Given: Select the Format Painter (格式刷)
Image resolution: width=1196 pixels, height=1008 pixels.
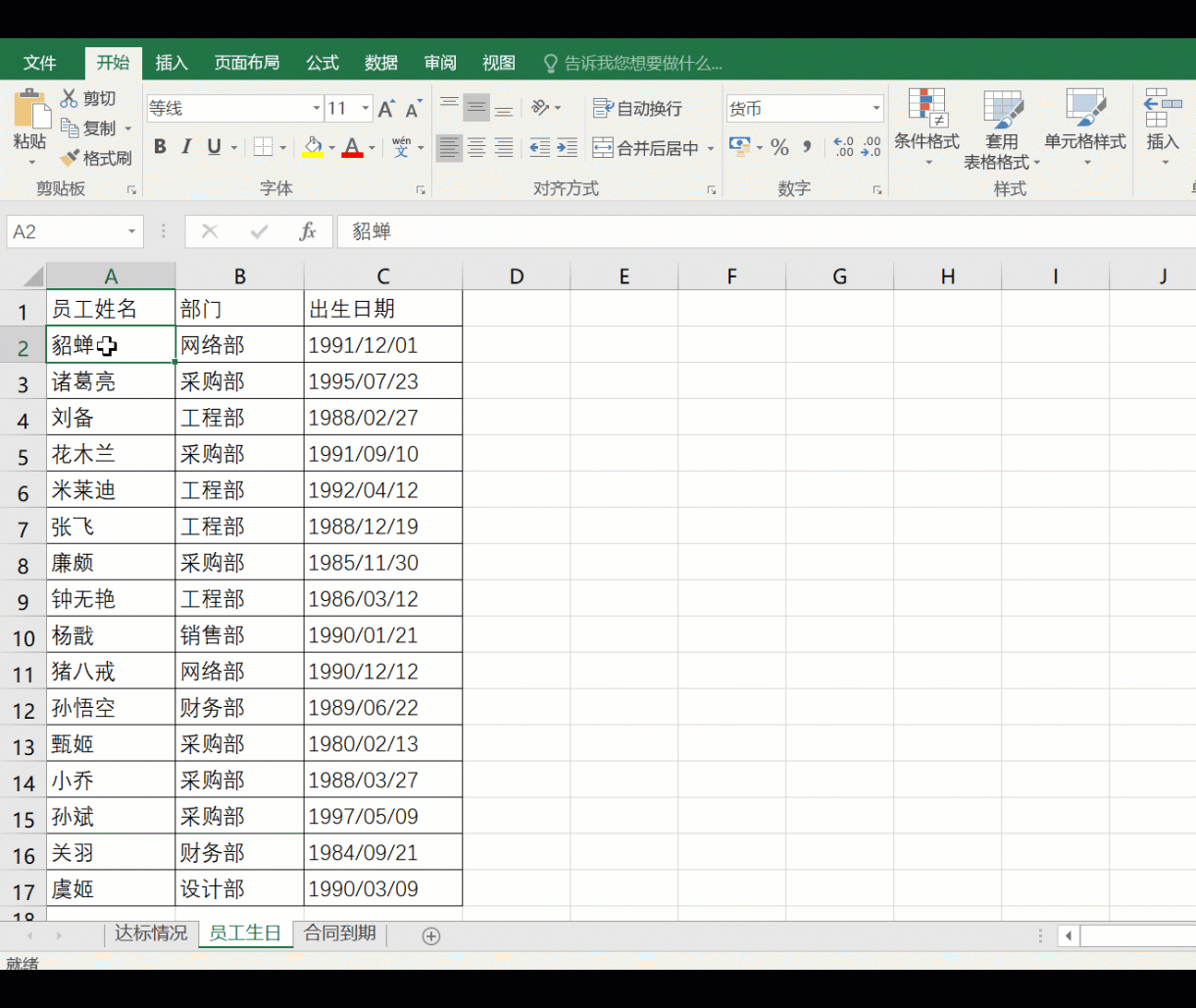Looking at the screenshot, I should click(95, 158).
